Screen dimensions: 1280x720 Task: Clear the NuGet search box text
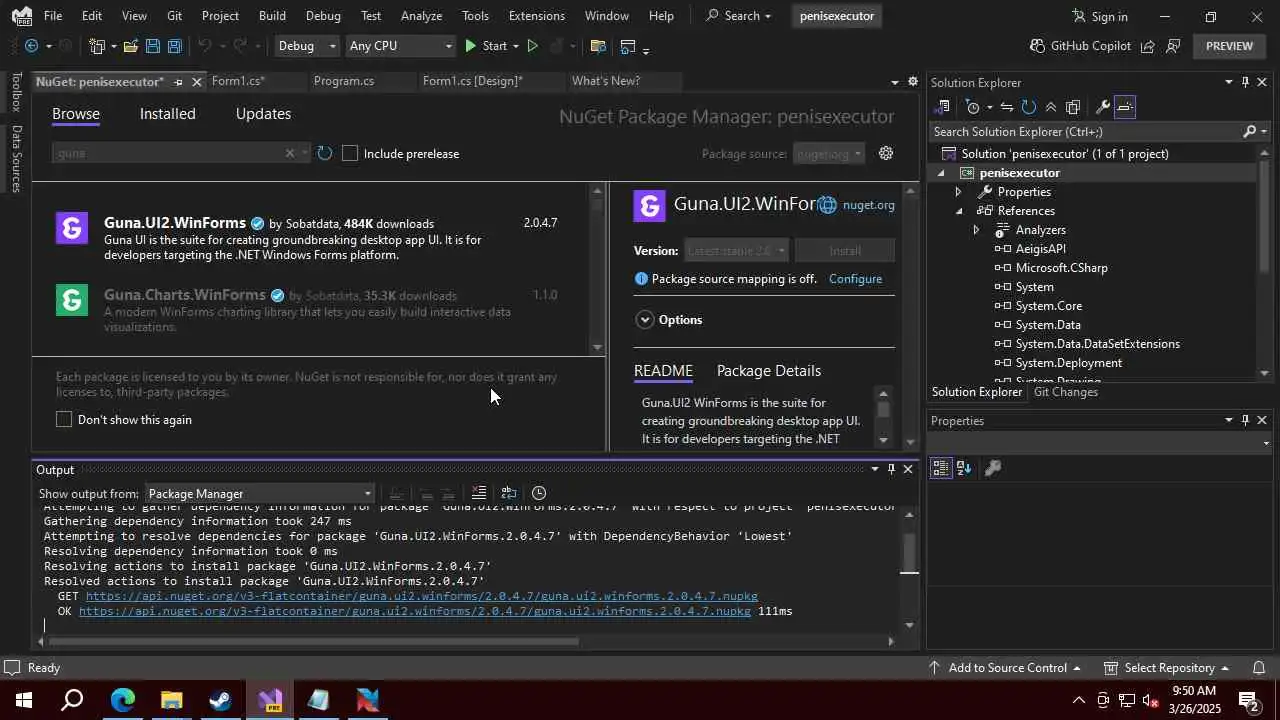290,153
